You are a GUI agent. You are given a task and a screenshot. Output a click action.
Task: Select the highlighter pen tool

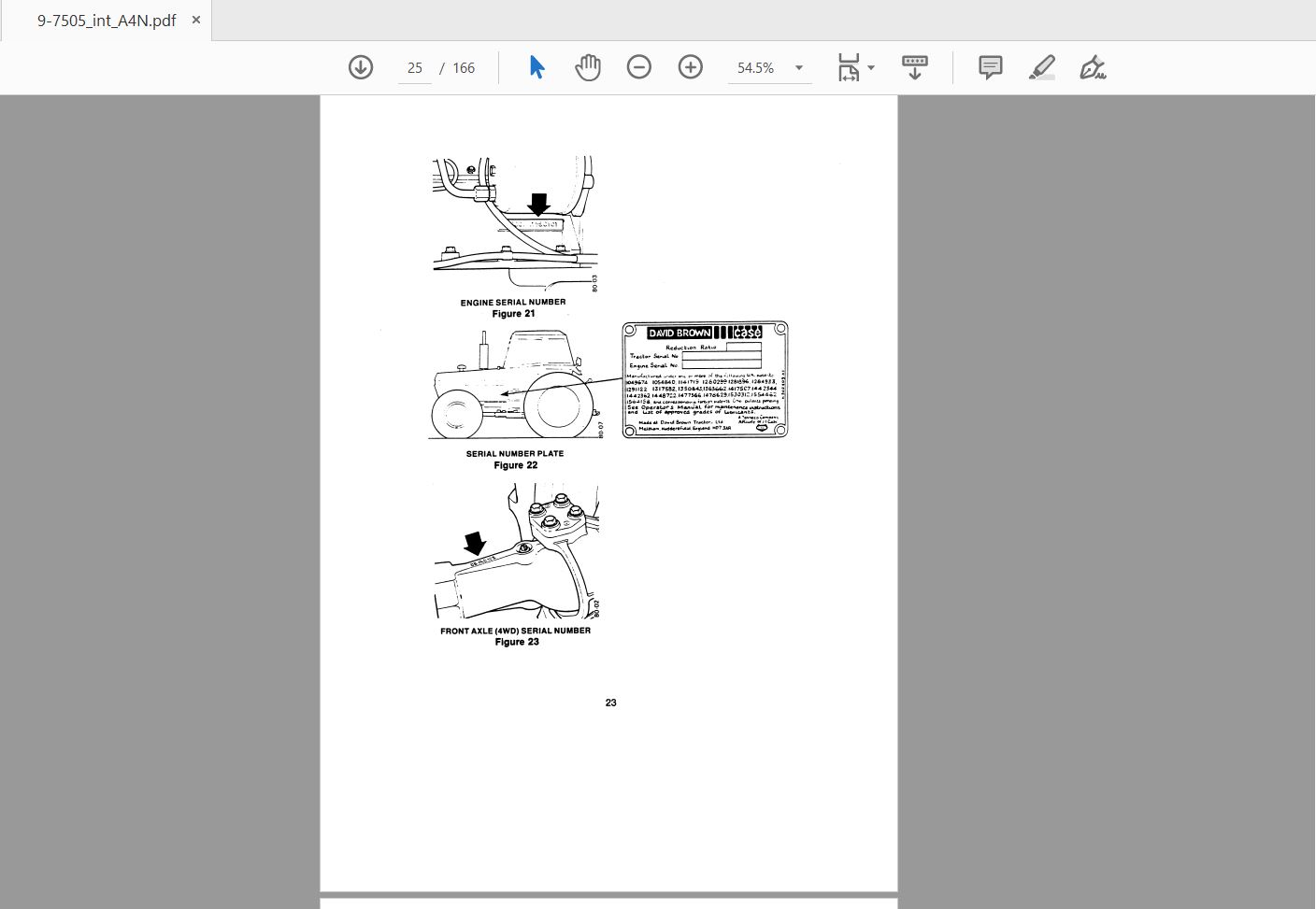point(1041,67)
